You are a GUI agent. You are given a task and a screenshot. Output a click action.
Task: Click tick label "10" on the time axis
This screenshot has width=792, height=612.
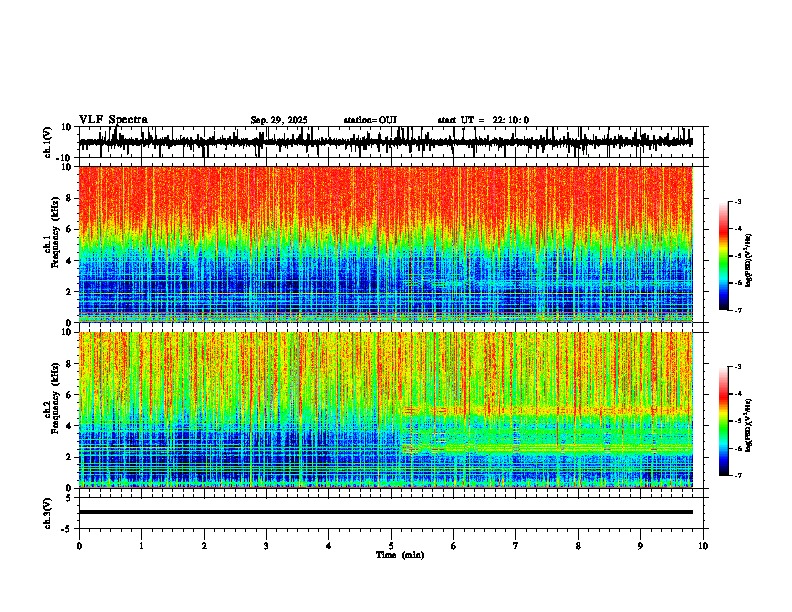[703, 546]
